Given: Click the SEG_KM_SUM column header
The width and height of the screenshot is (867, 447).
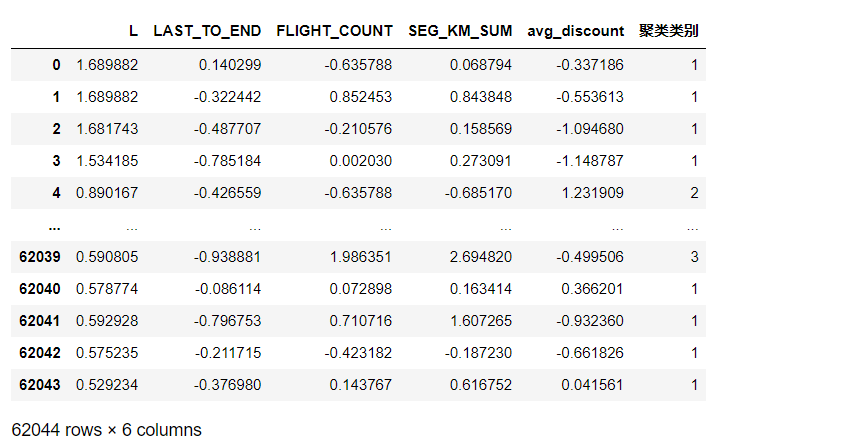Looking at the screenshot, I should point(460,31).
